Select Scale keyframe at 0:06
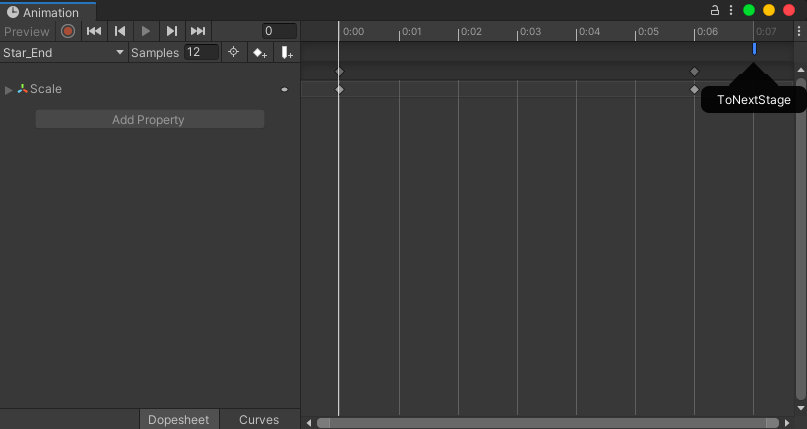Screen dimensions: 807x429 point(694,90)
